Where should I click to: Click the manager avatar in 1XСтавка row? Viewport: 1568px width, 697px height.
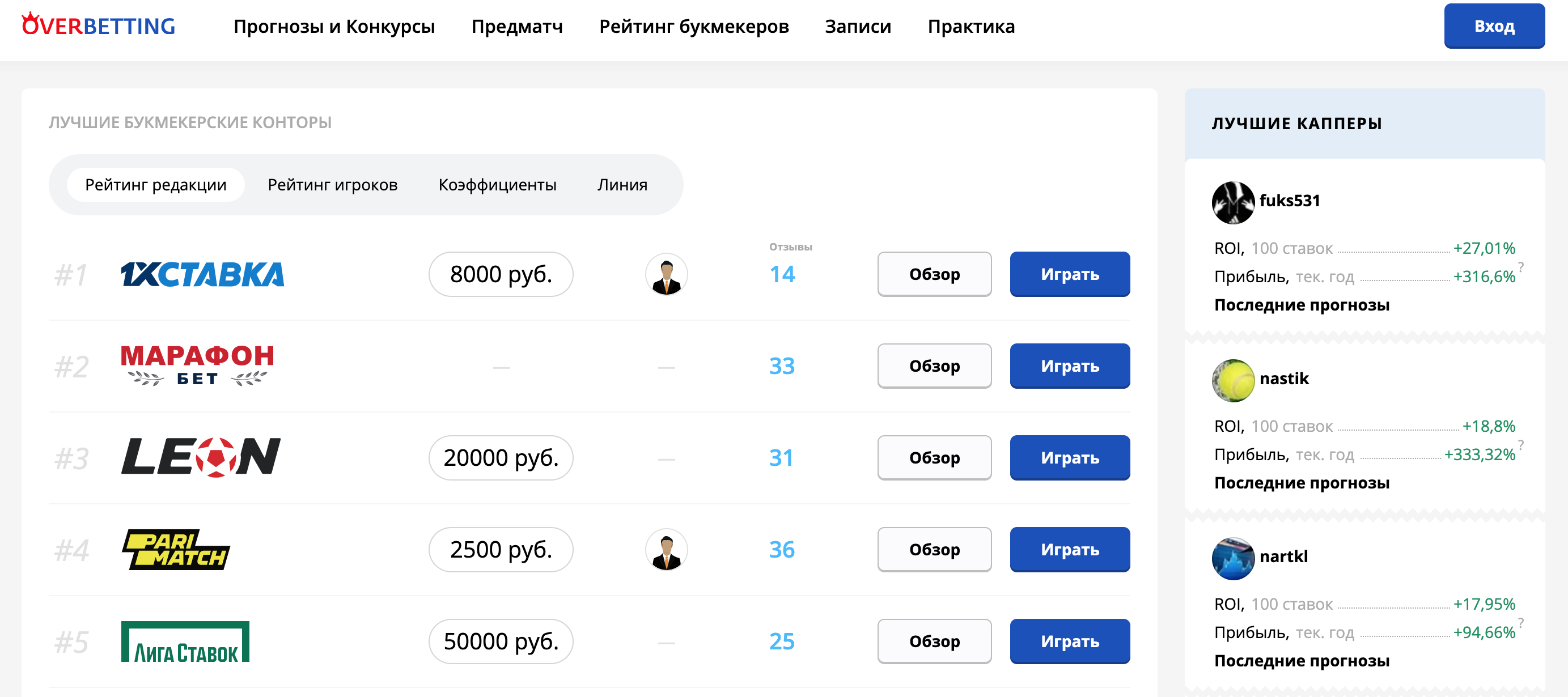point(667,274)
